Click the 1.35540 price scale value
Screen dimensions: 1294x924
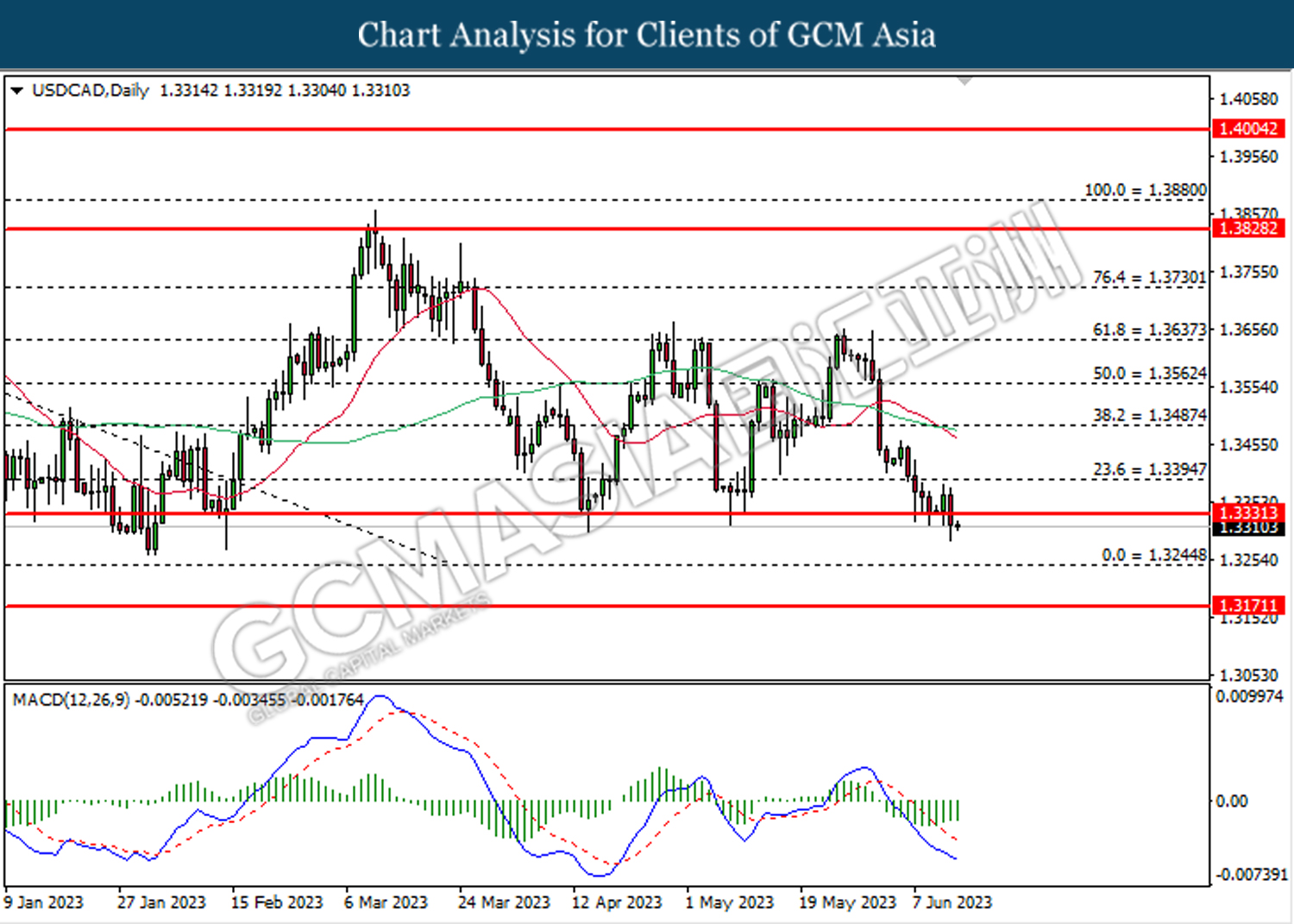1248,387
